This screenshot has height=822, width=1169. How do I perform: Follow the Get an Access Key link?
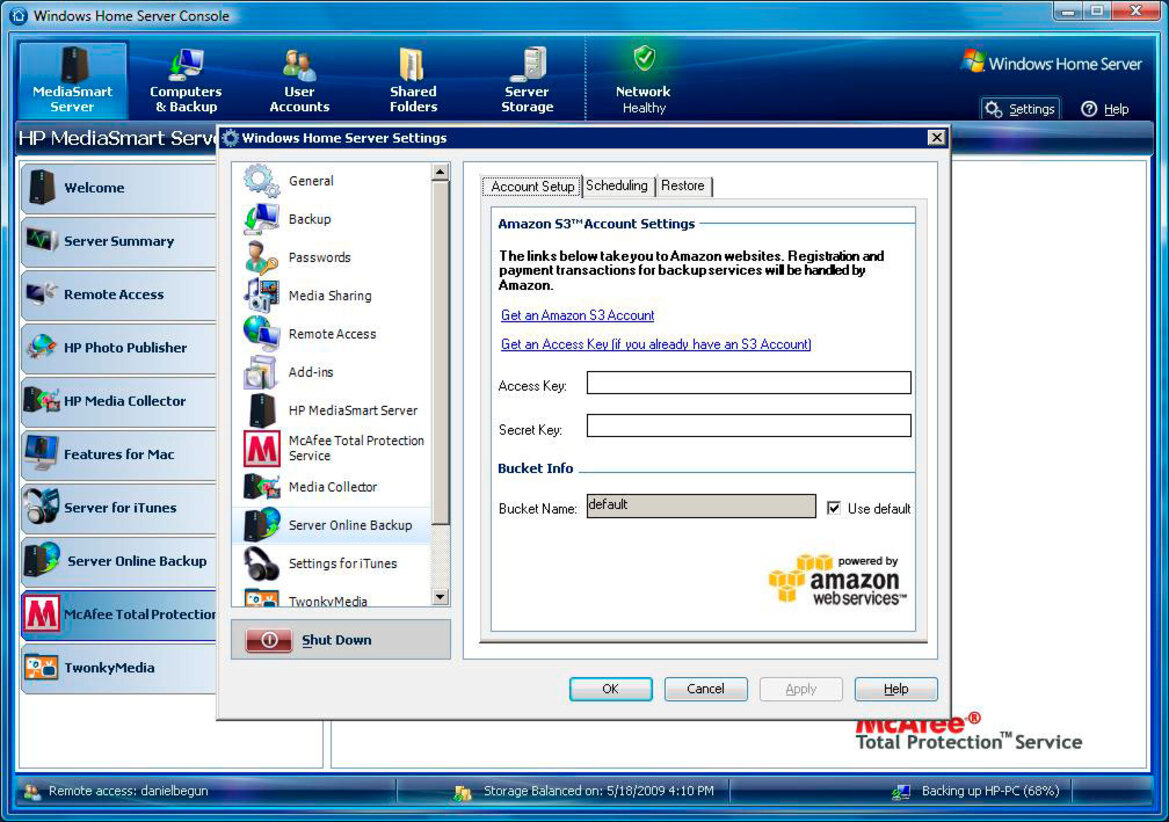pyautogui.click(x=656, y=344)
